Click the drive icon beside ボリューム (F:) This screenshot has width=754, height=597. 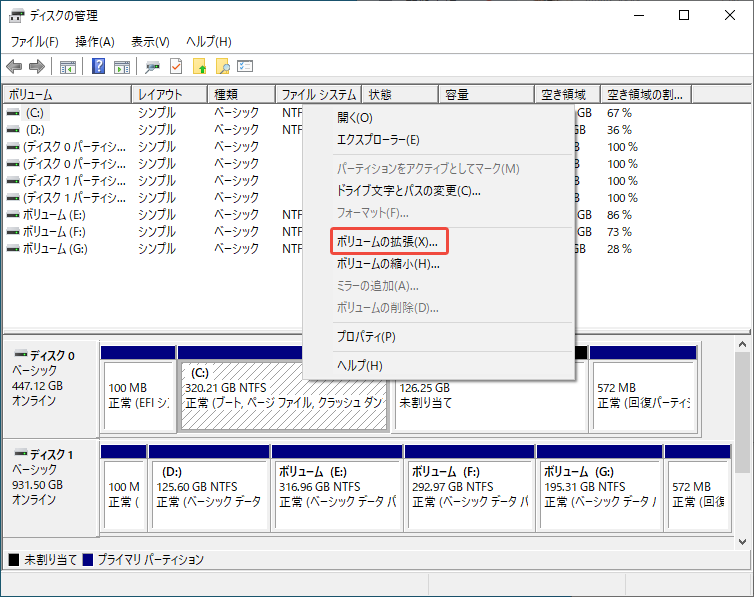[x=13, y=232]
